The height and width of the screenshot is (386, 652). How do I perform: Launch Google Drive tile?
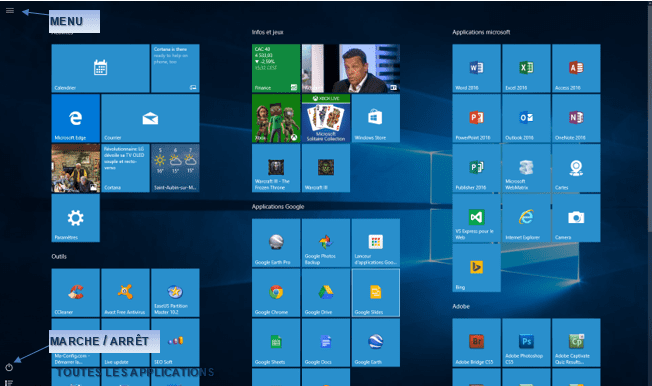(x=326, y=293)
